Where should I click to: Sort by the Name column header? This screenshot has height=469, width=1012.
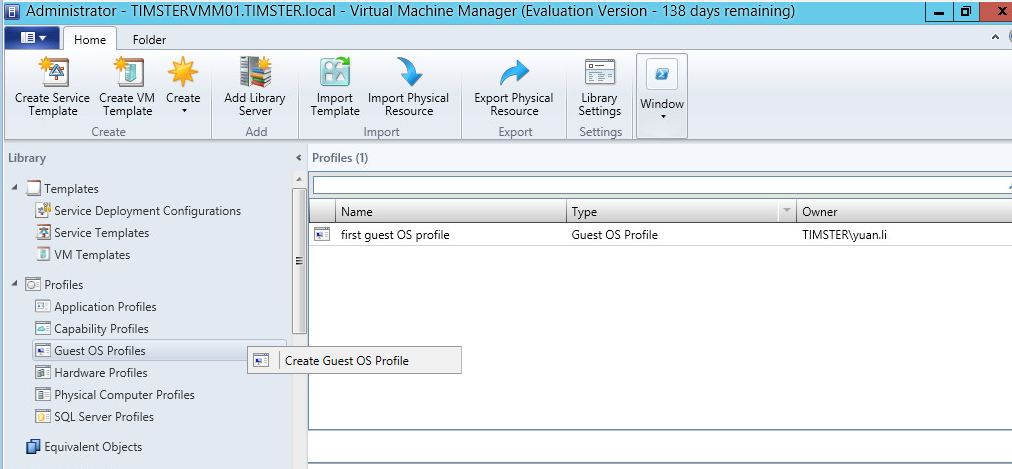pos(450,212)
